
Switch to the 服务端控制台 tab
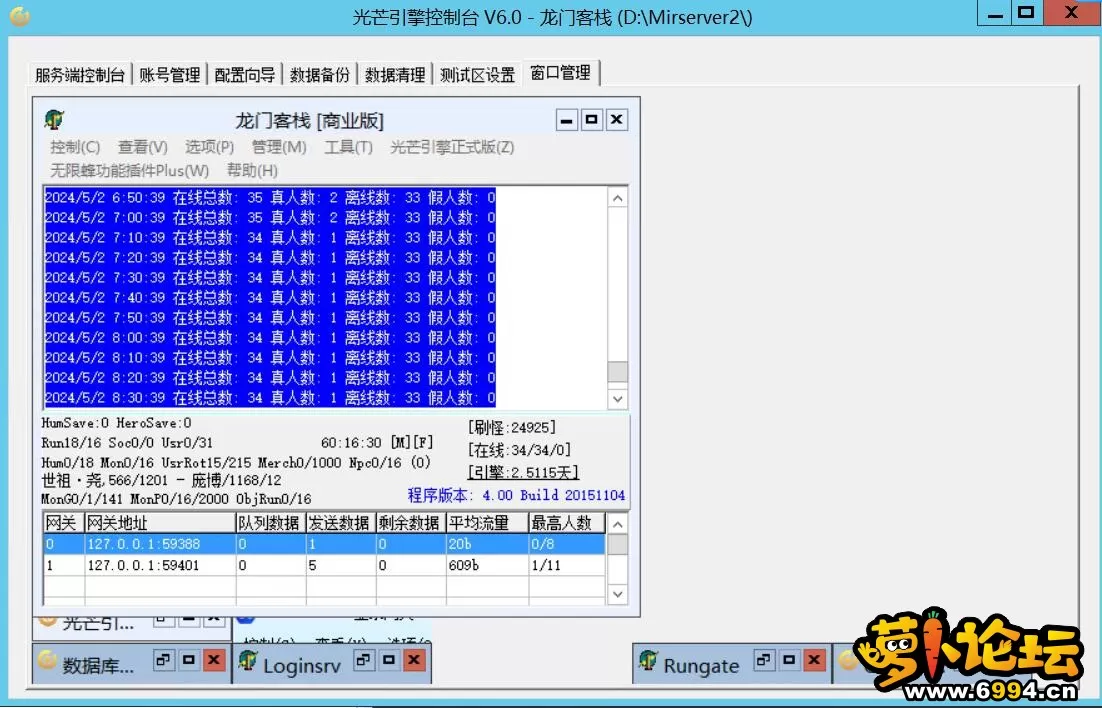79,75
